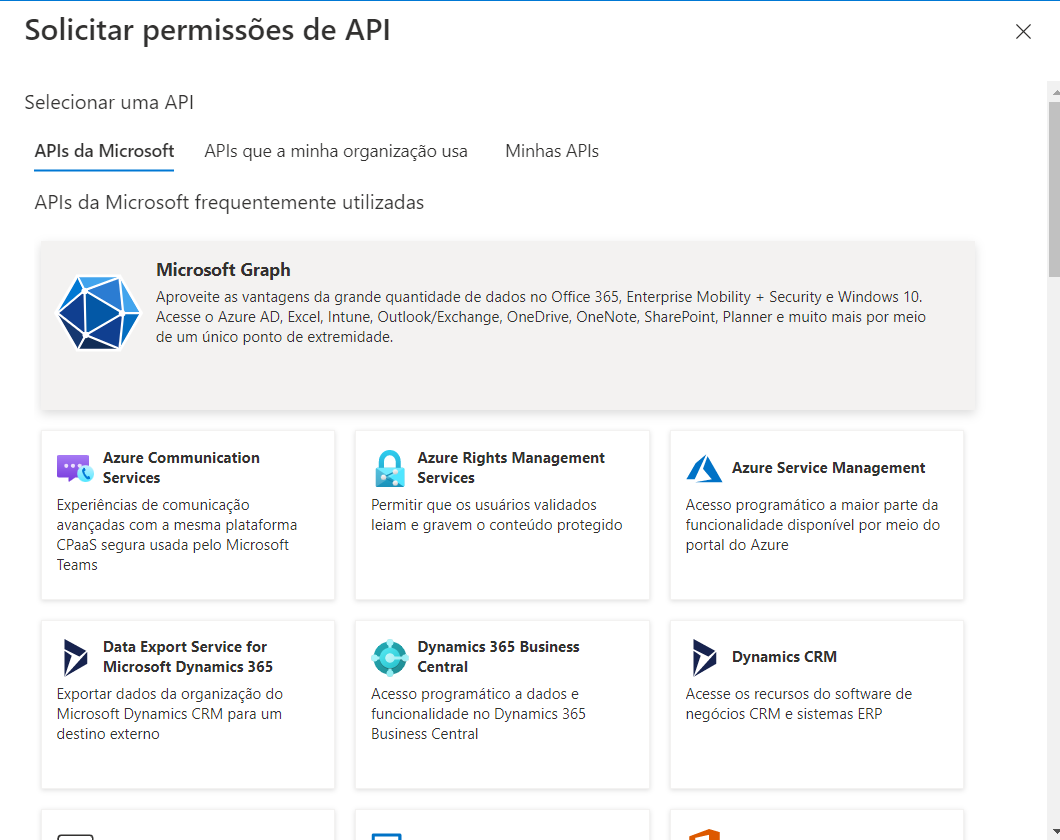Select the Data Export Service card description
This screenshot has width=1060, height=840.
click(170, 714)
